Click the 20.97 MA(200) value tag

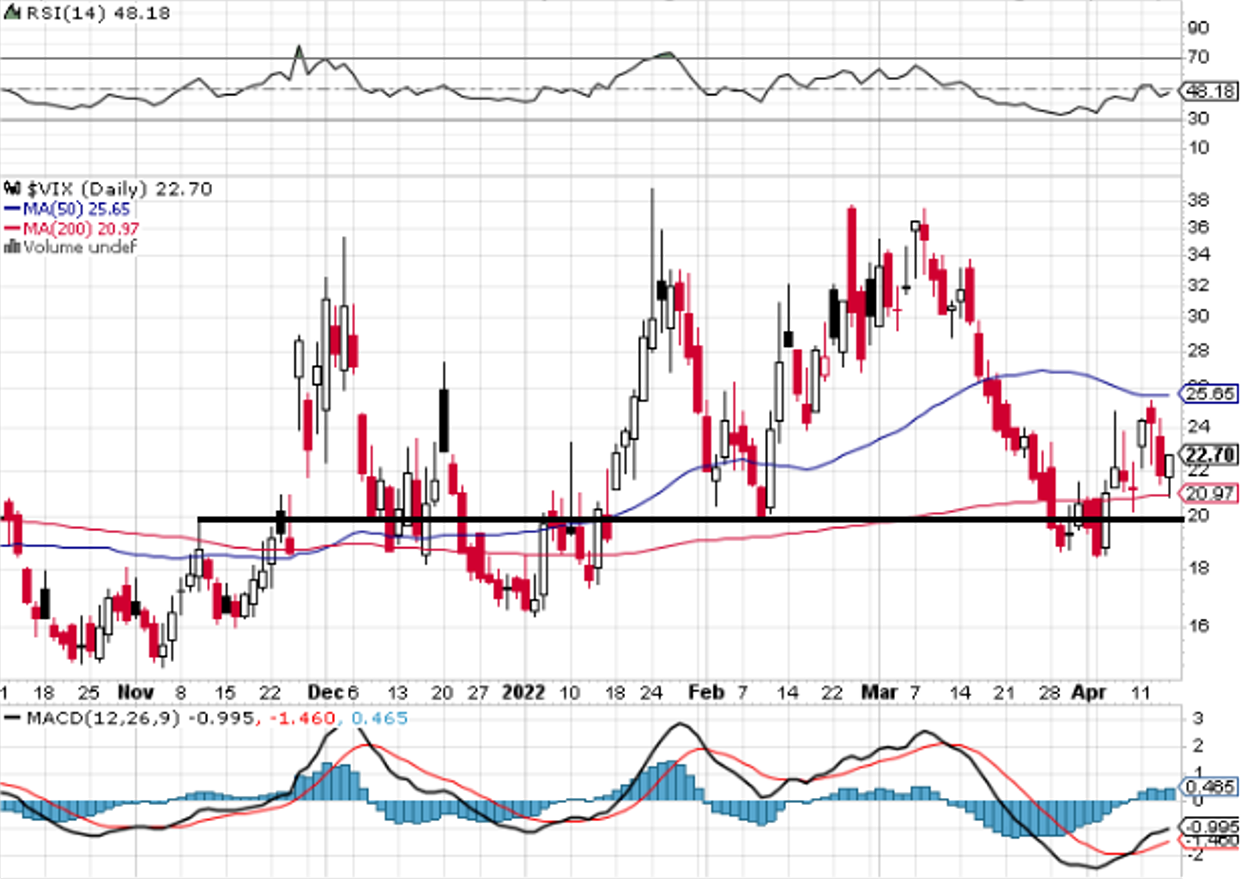(1209, 493)
